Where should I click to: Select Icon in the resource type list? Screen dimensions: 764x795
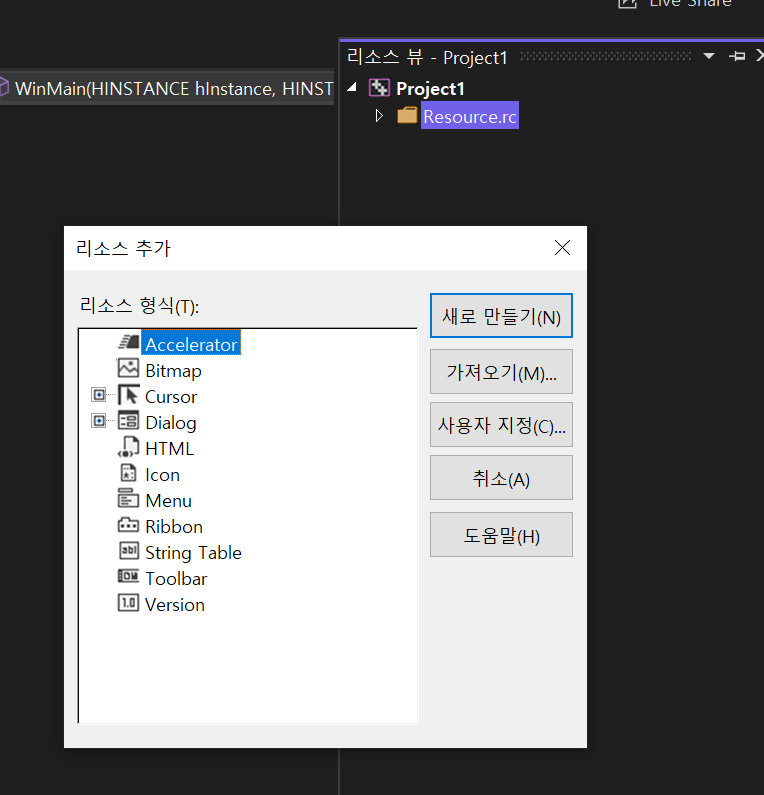pyautogui.click(x=162, y=475)
